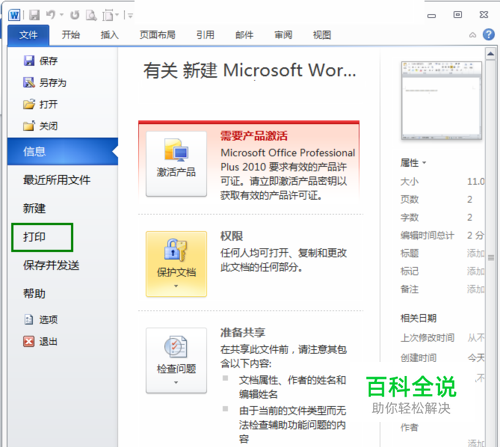Click the 编辑时间总计 property label
The height and width of the screenshot is (447, 500).
427,235
